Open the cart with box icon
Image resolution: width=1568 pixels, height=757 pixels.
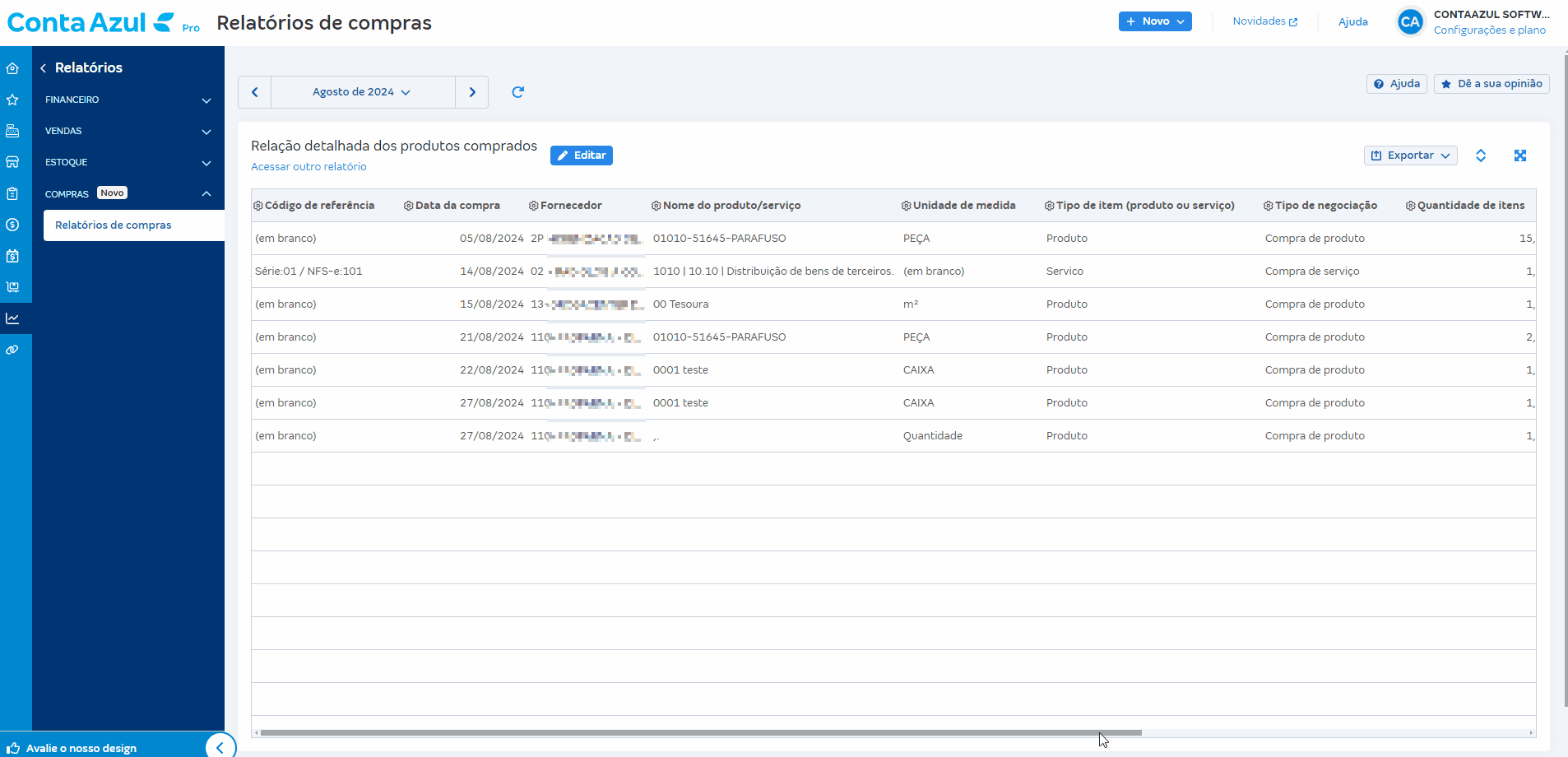point(12,287)
